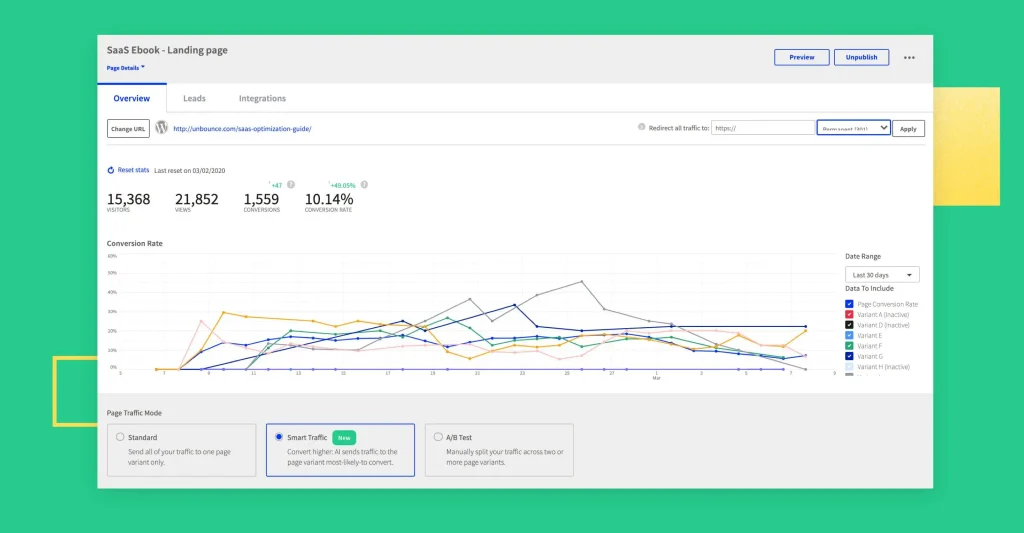Viewport: 1024px width, 533px height.
Task: Click the Last reset on 03/02/2020 text
Action: click(189, 170)
